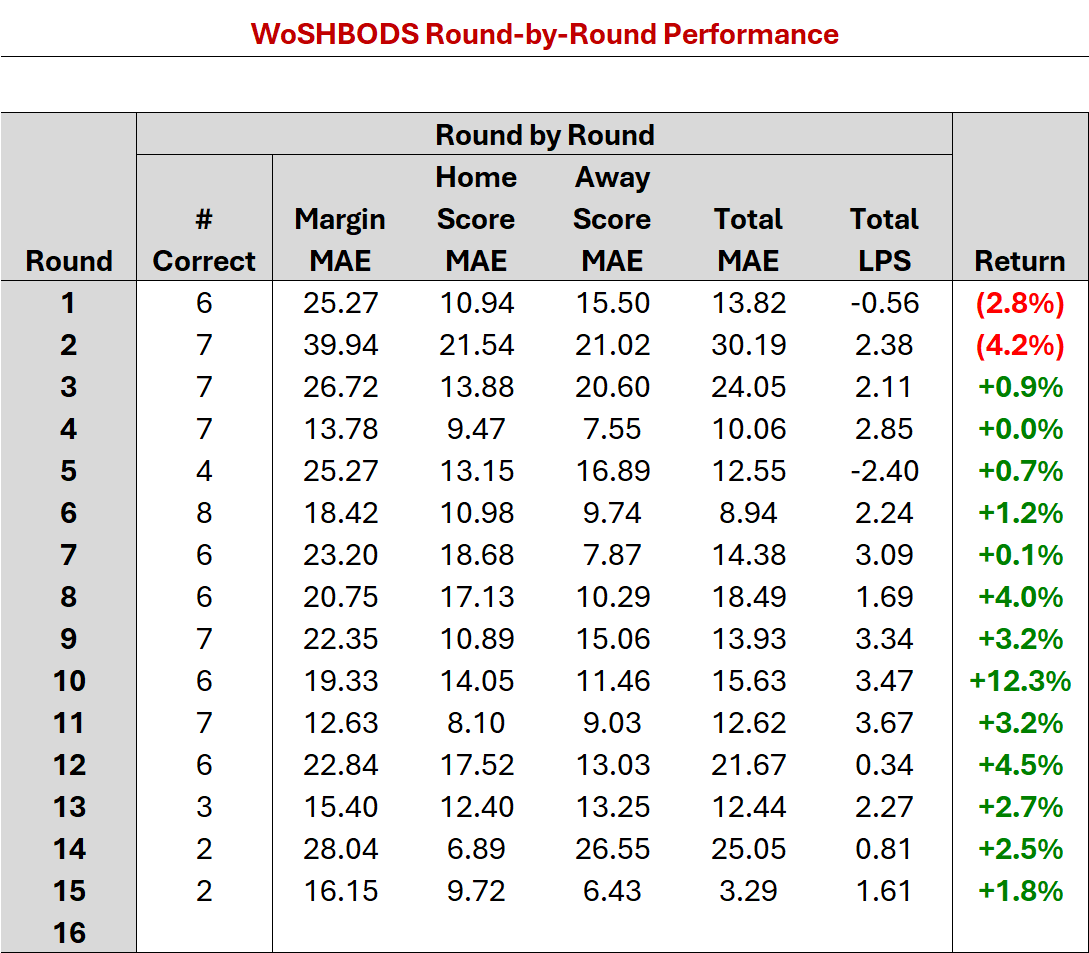This screenshot has height=953, width=1089.
Task: Click Round 4 return +0.0%
Action: (1020, 429)
